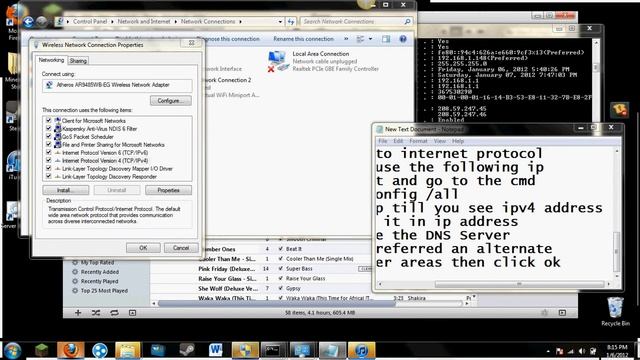Open Microsoft Word from the taskbar

215,350
